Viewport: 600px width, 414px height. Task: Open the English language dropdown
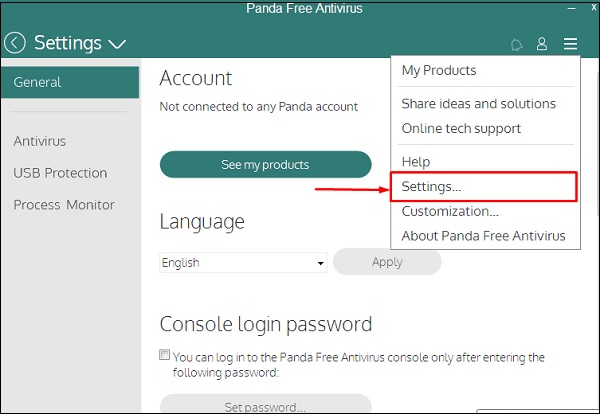[x=243, y=263]
